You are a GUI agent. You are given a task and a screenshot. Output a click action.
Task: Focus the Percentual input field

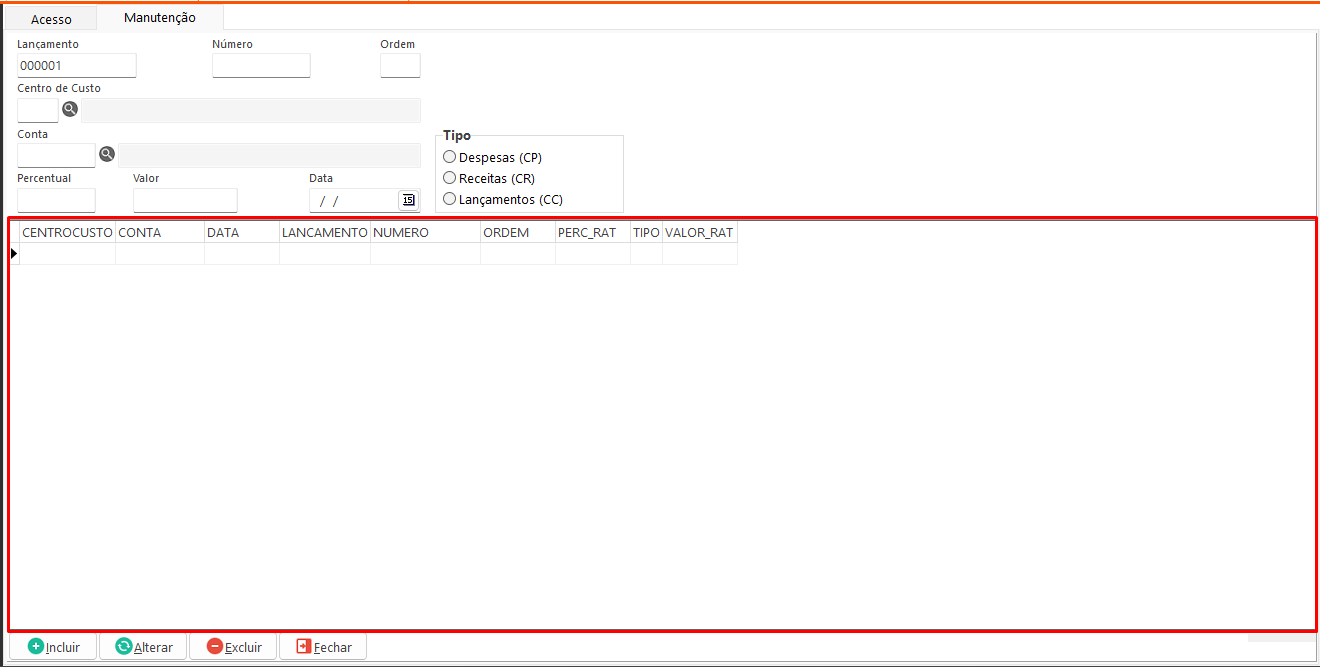[56, 200]
